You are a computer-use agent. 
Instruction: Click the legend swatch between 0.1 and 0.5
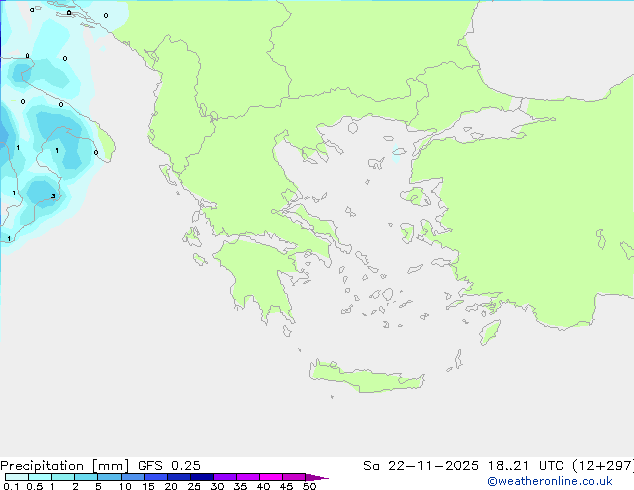[17, 477]
